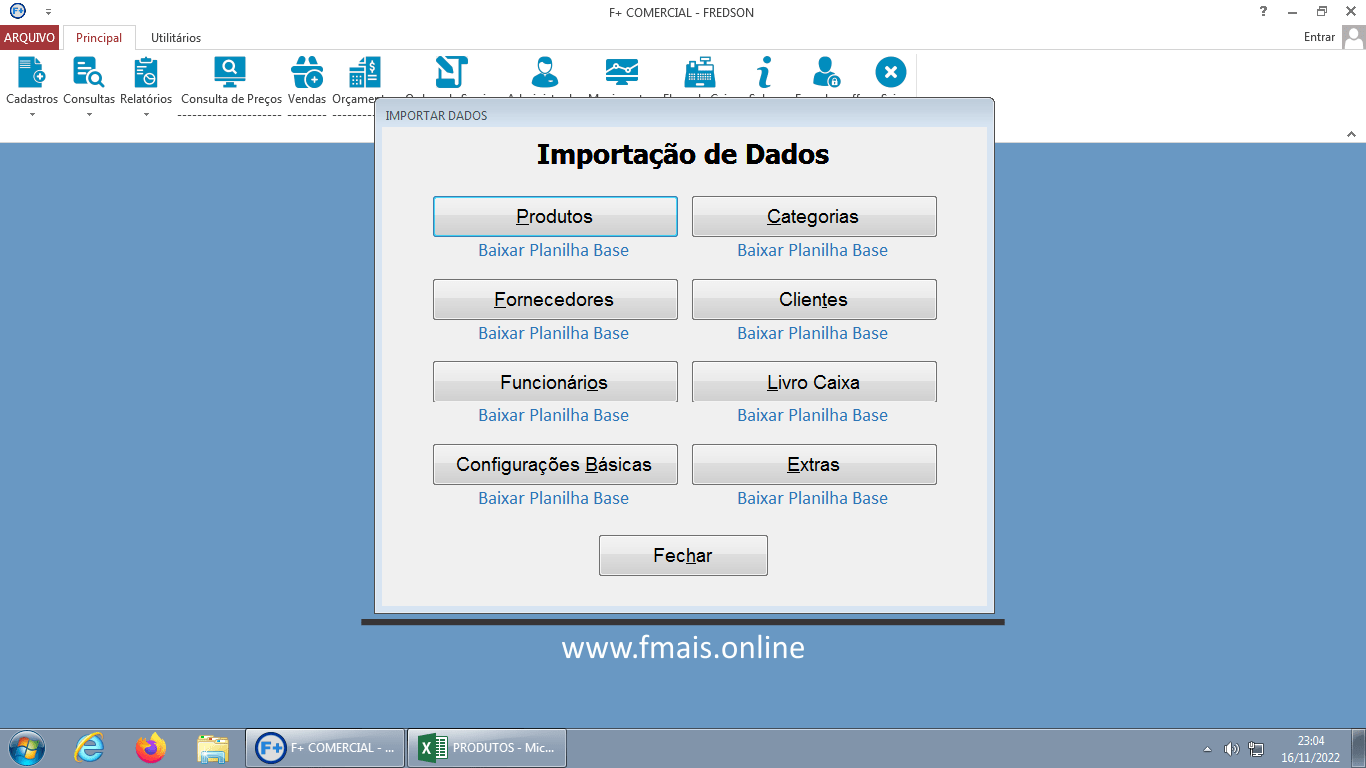Download Baixar Planilha Base under Configurações Básicas
The image size is (1366, 768).
pyautogui.click(x=554, y=498)
